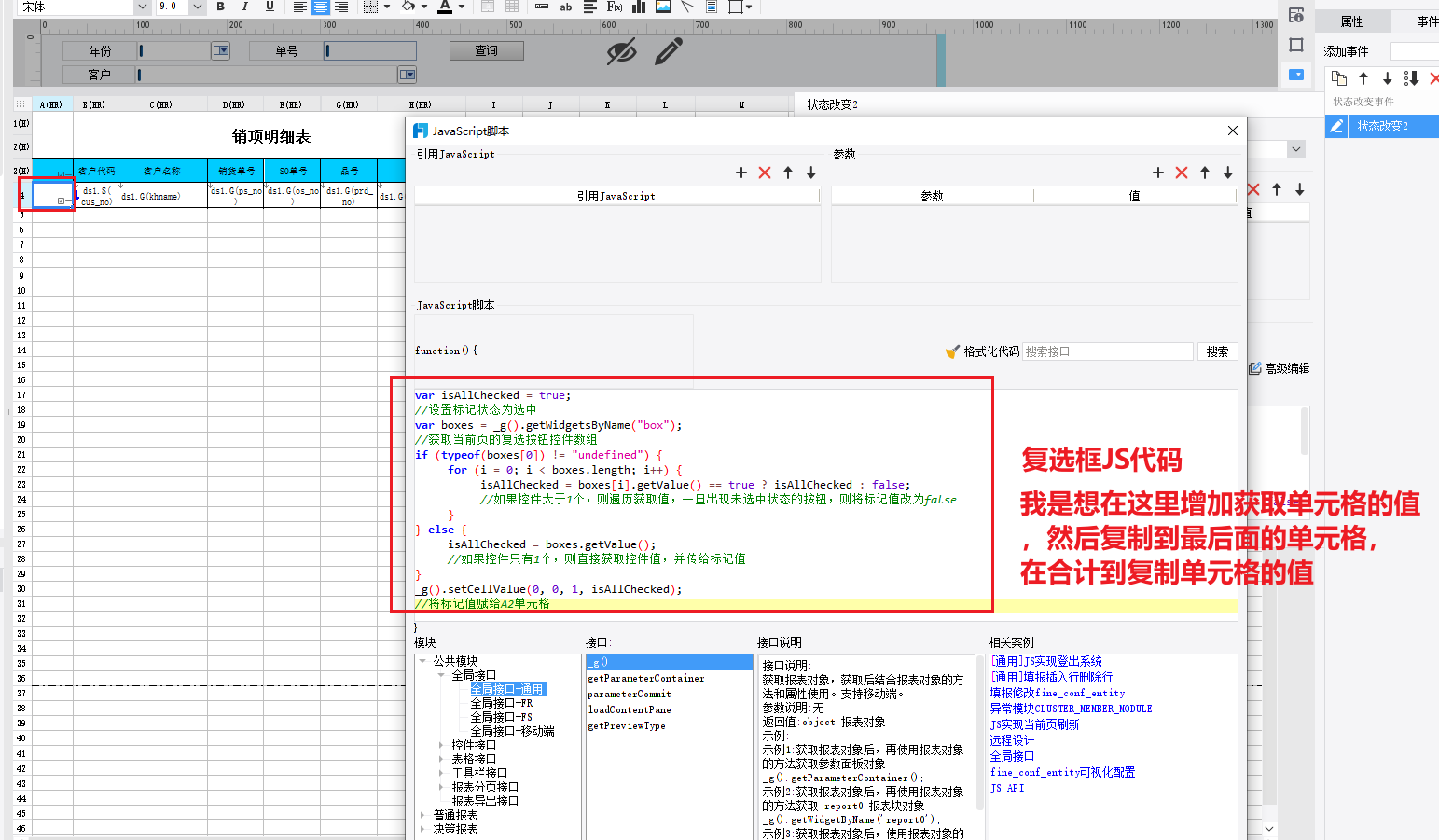The image size is (1439, 840).
Task: Delete the selected parameter in 参数 section
Action: click(x=1182, y=172)
